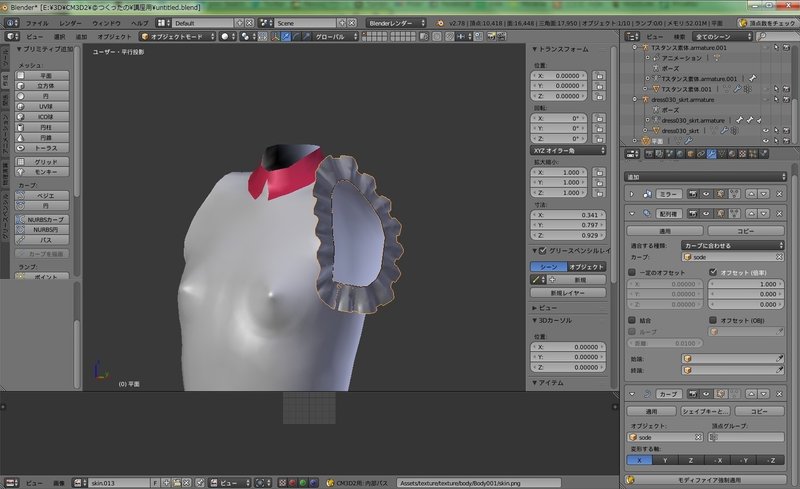
Task: Collapse the 配列複 modifier panel
Action: point(632,213)
